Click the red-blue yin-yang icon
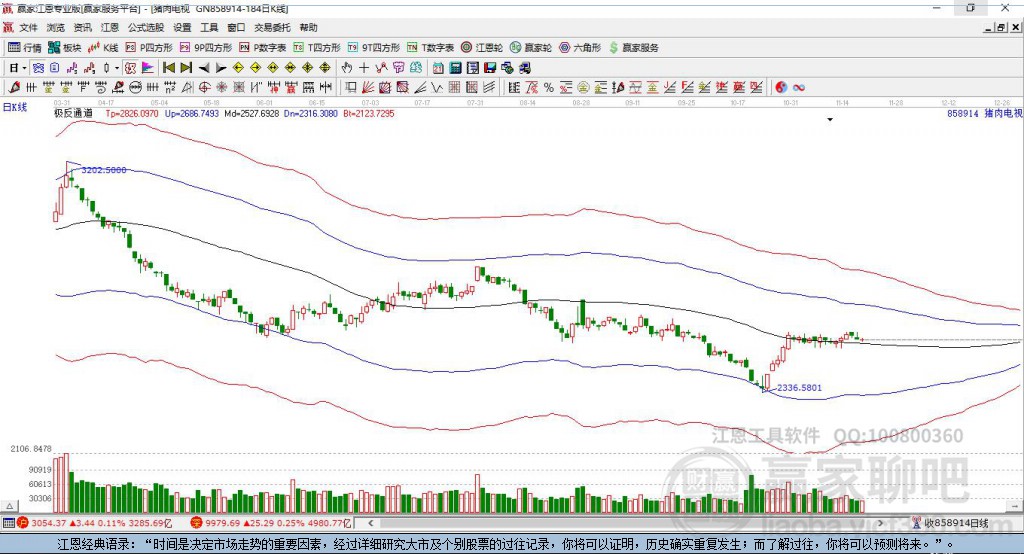Viewport: 1024px width, 554px height. tap(781, 87)
